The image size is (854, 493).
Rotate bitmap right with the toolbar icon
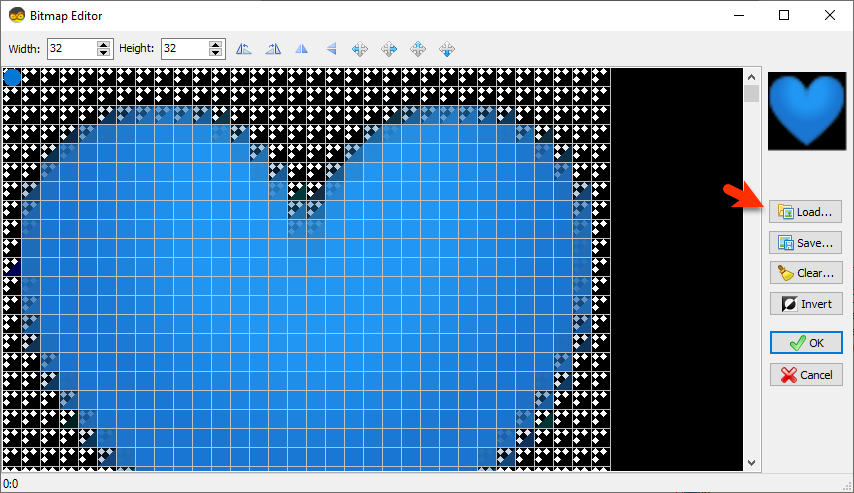[273, 49]
